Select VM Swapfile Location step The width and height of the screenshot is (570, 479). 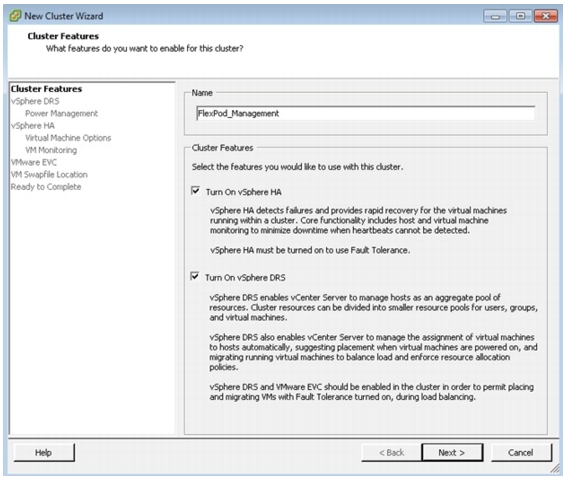tap(49, 174)
